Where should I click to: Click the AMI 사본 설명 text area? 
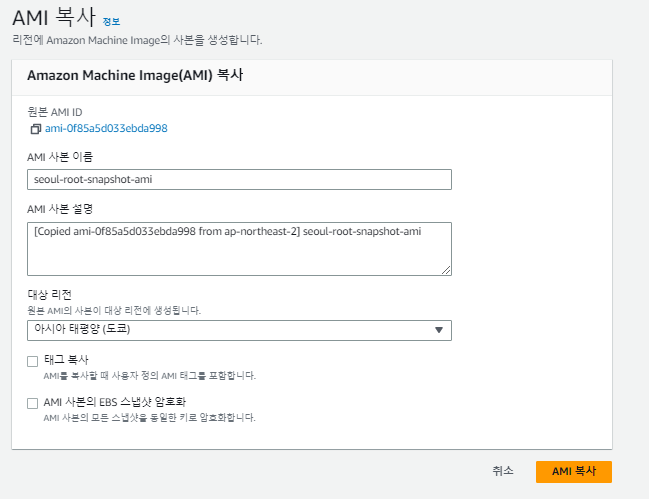pyautogui.click(x=239, y=249)
